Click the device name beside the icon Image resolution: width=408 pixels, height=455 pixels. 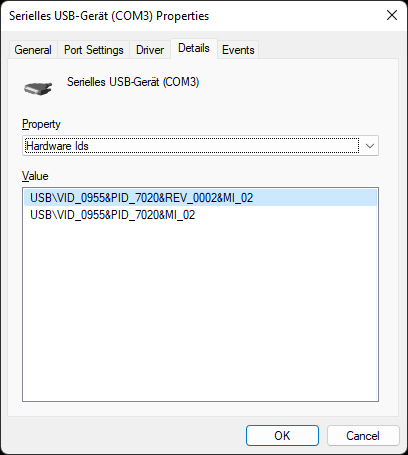[x=133, y=82]
